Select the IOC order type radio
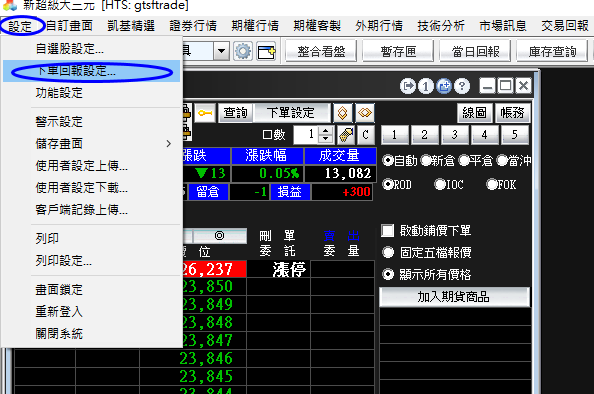This screenshot has height=394, width=594. (440, 184)
